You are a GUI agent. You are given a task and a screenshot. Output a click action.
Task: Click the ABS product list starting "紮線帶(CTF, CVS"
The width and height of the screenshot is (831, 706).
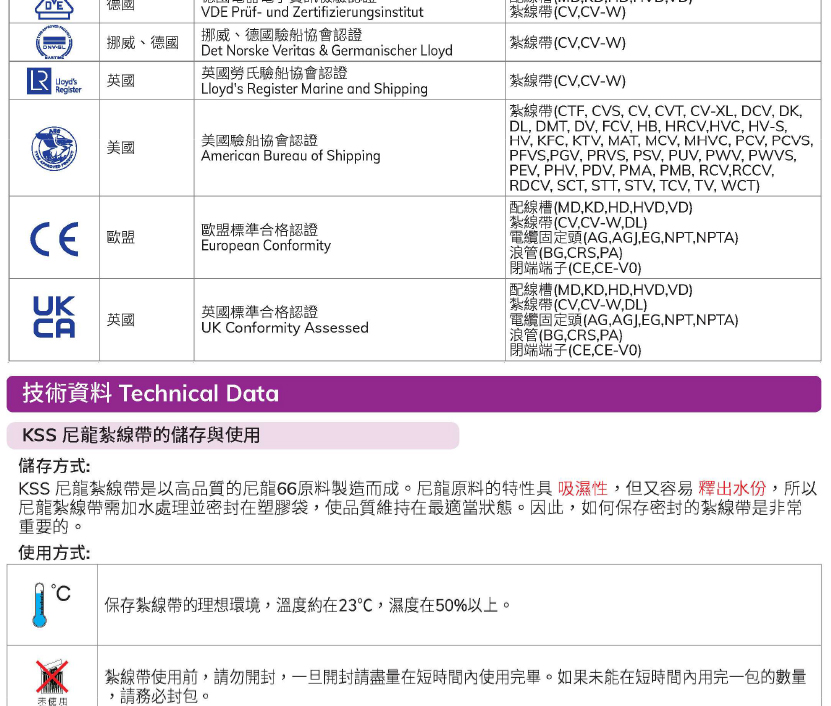point(661,148)
